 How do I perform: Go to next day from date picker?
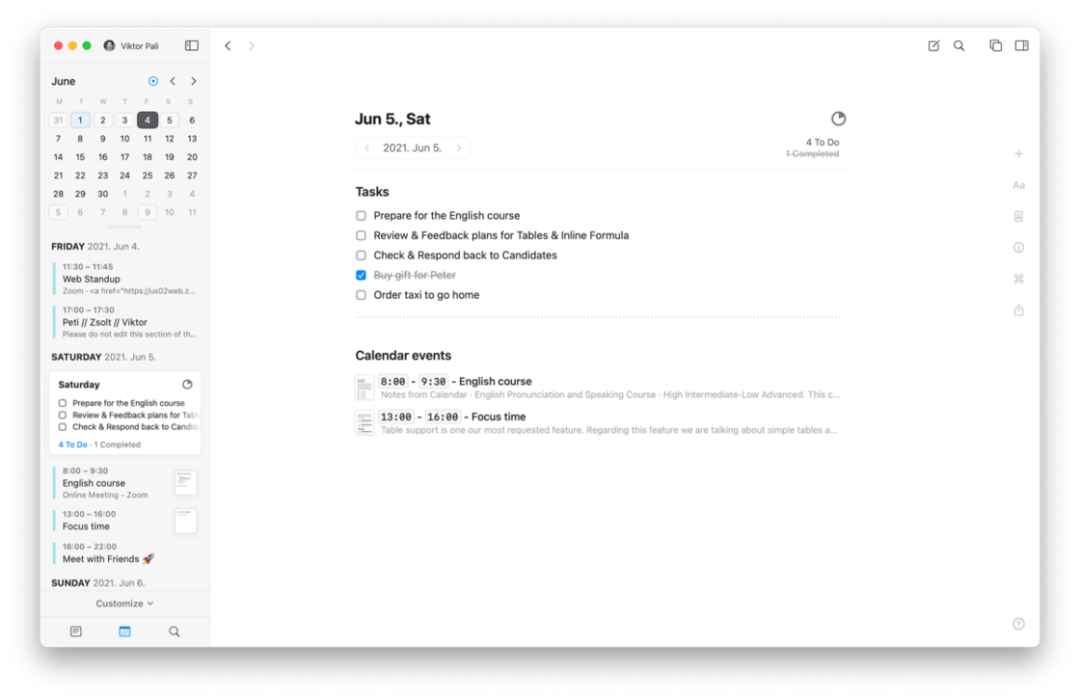pyautogui.click(x=459, y=148)
